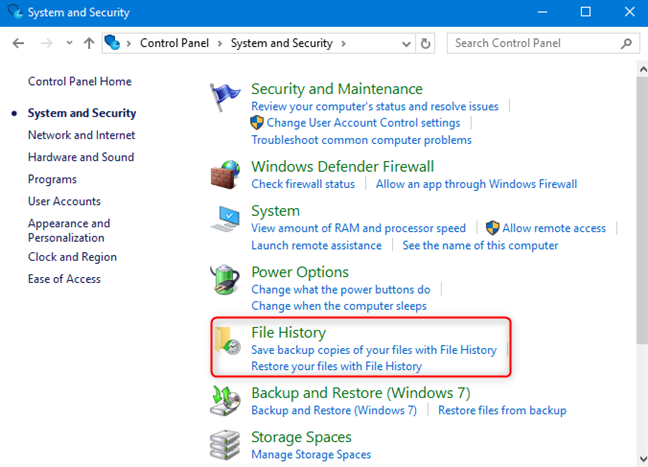Click the Control Panel icon in address bar
The image size is (648, 467).
point(112,43)
